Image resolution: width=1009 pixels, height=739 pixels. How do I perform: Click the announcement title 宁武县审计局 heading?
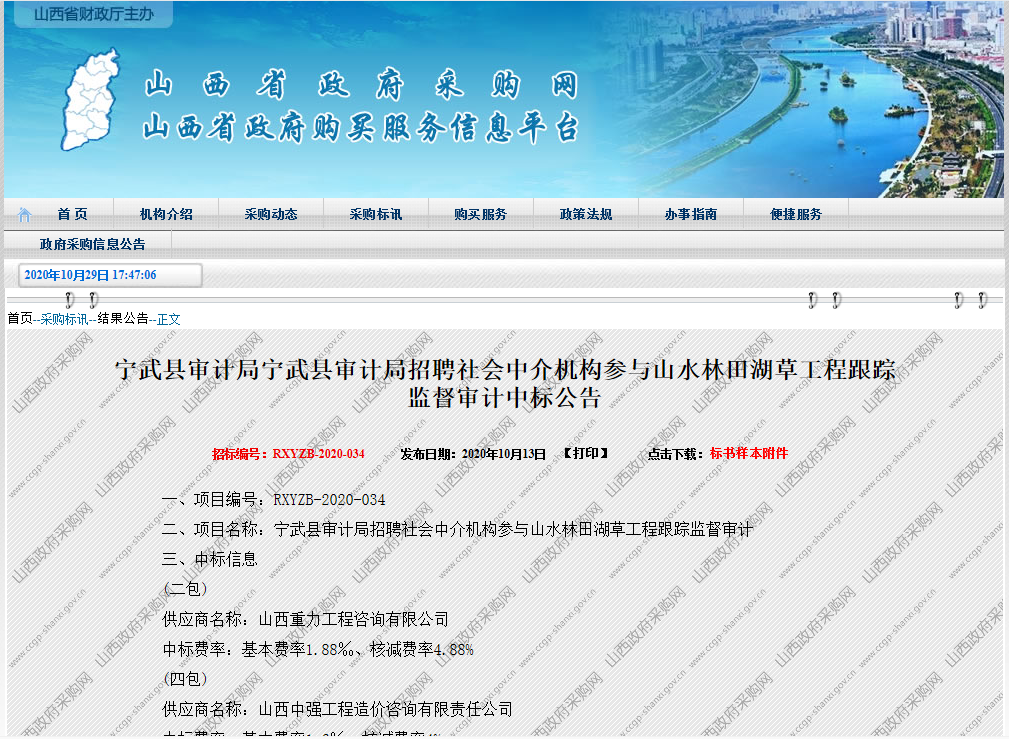[505, 384]
